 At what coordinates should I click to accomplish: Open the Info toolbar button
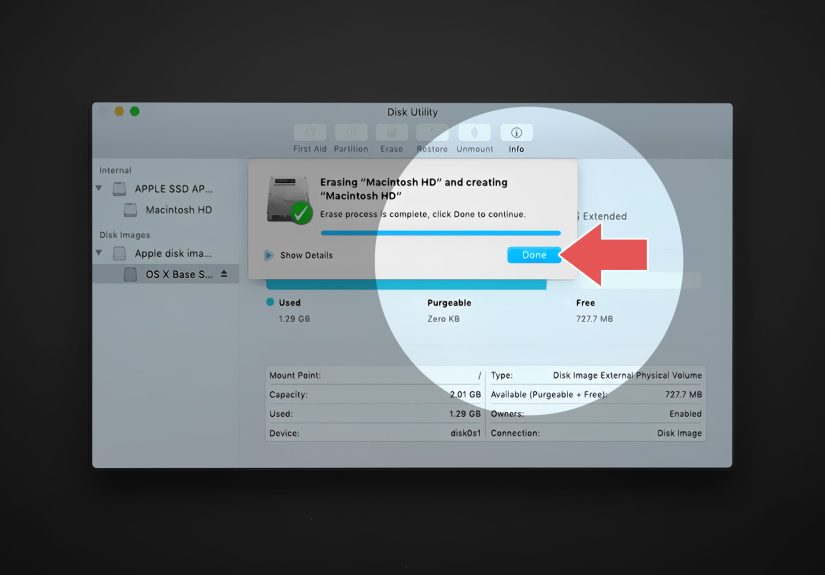(x=516, y=133)
